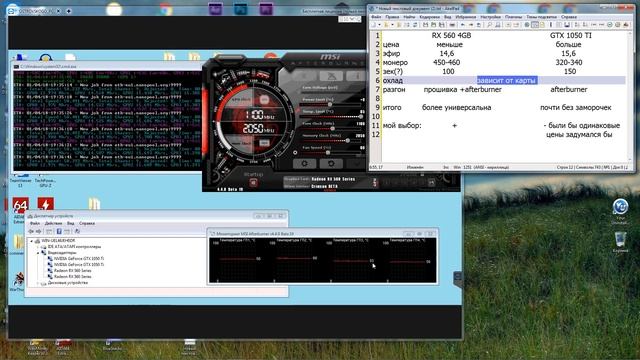Click the text 'почти без заморочек' in AkelPad

(x=576, y=108)
